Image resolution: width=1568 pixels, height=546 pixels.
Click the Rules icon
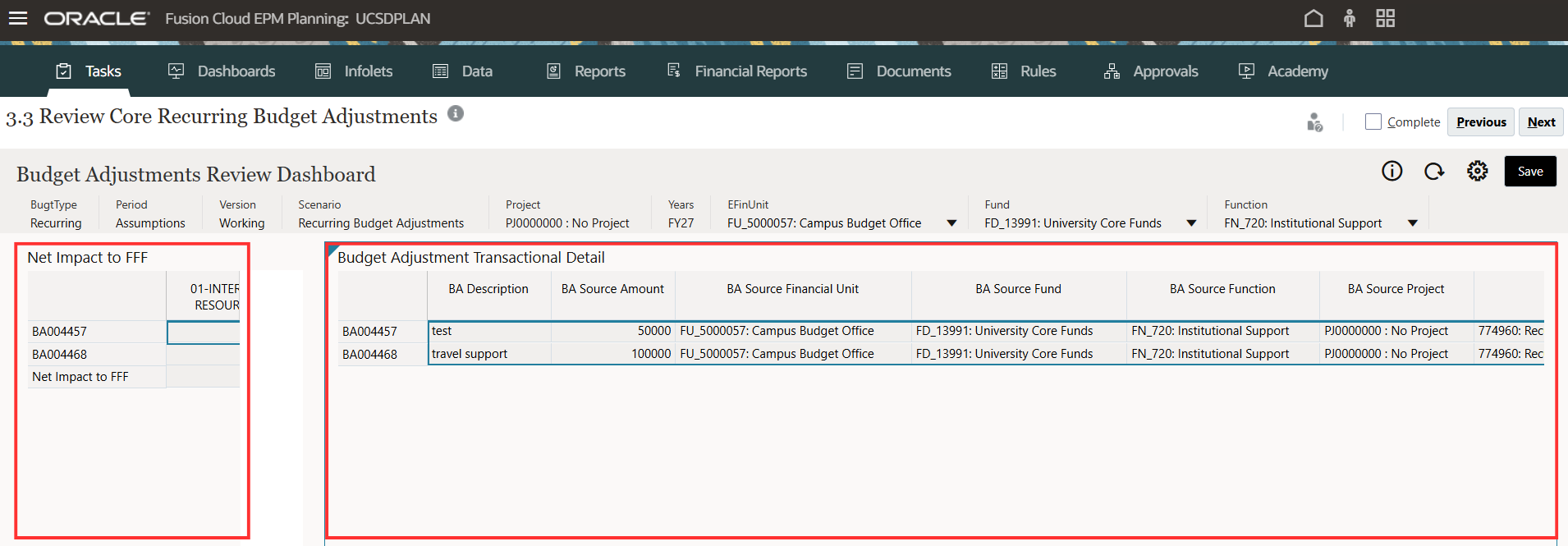point(999,71)
